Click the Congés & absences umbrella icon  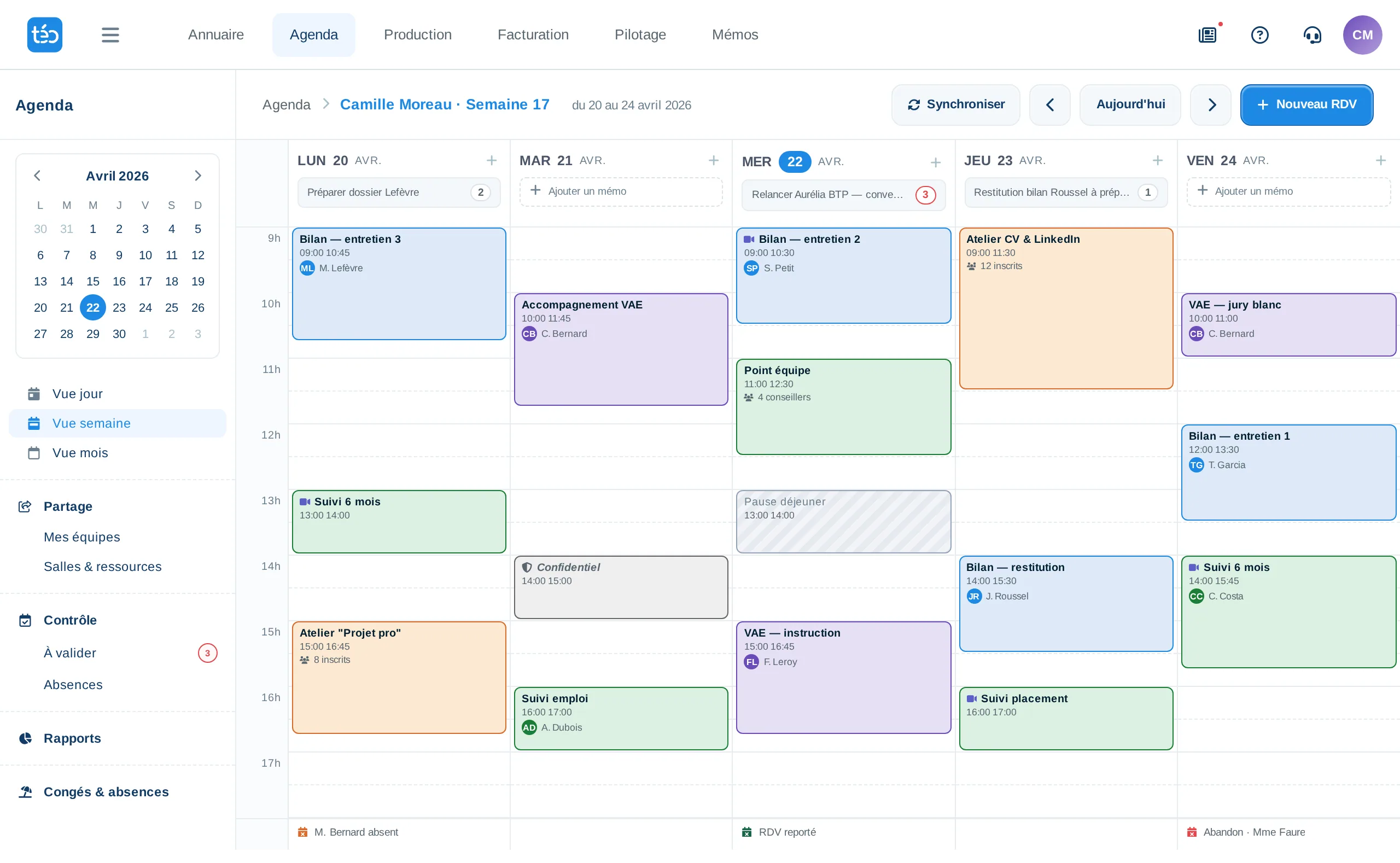[25, 792]
